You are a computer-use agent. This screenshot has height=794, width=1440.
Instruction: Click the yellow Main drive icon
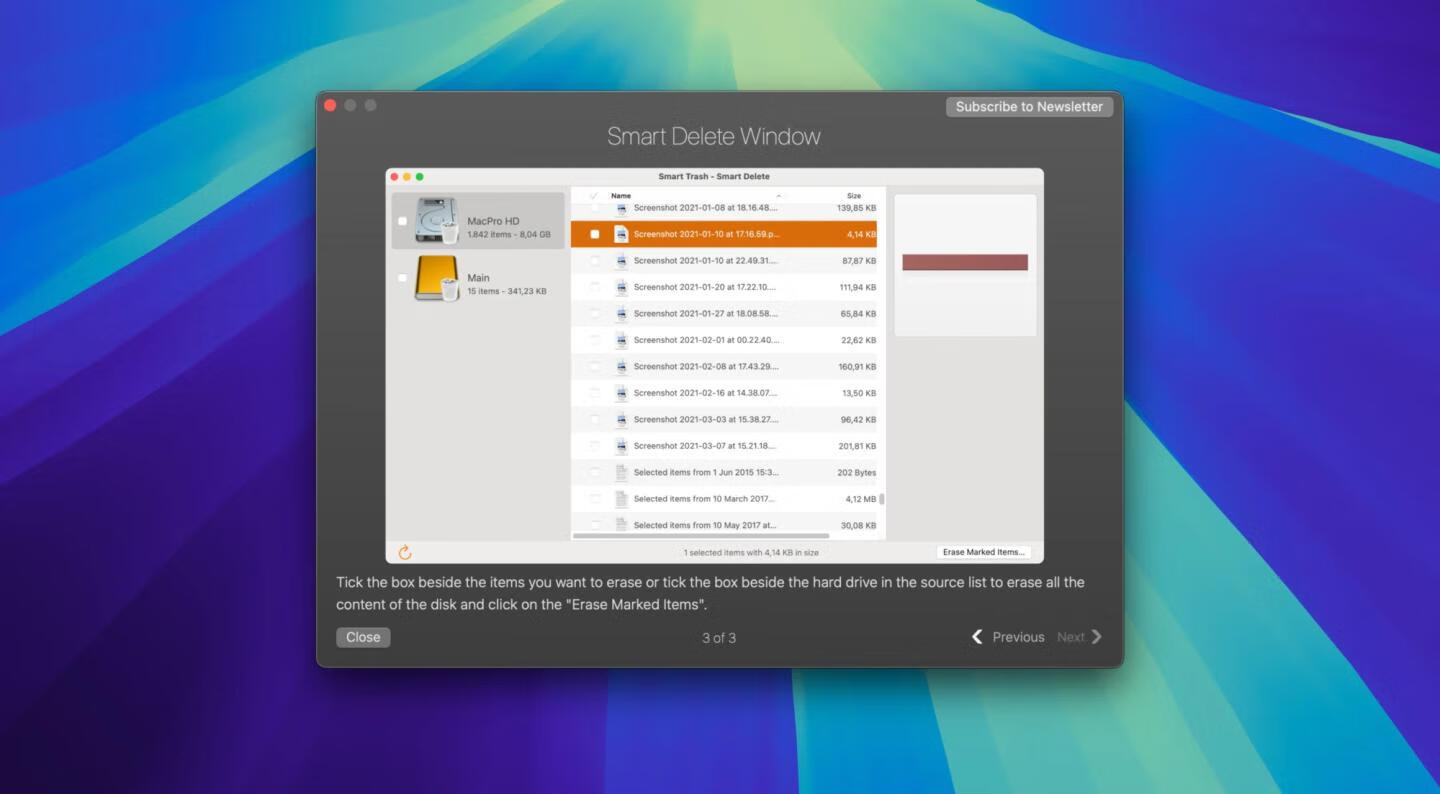click(436, 278)
